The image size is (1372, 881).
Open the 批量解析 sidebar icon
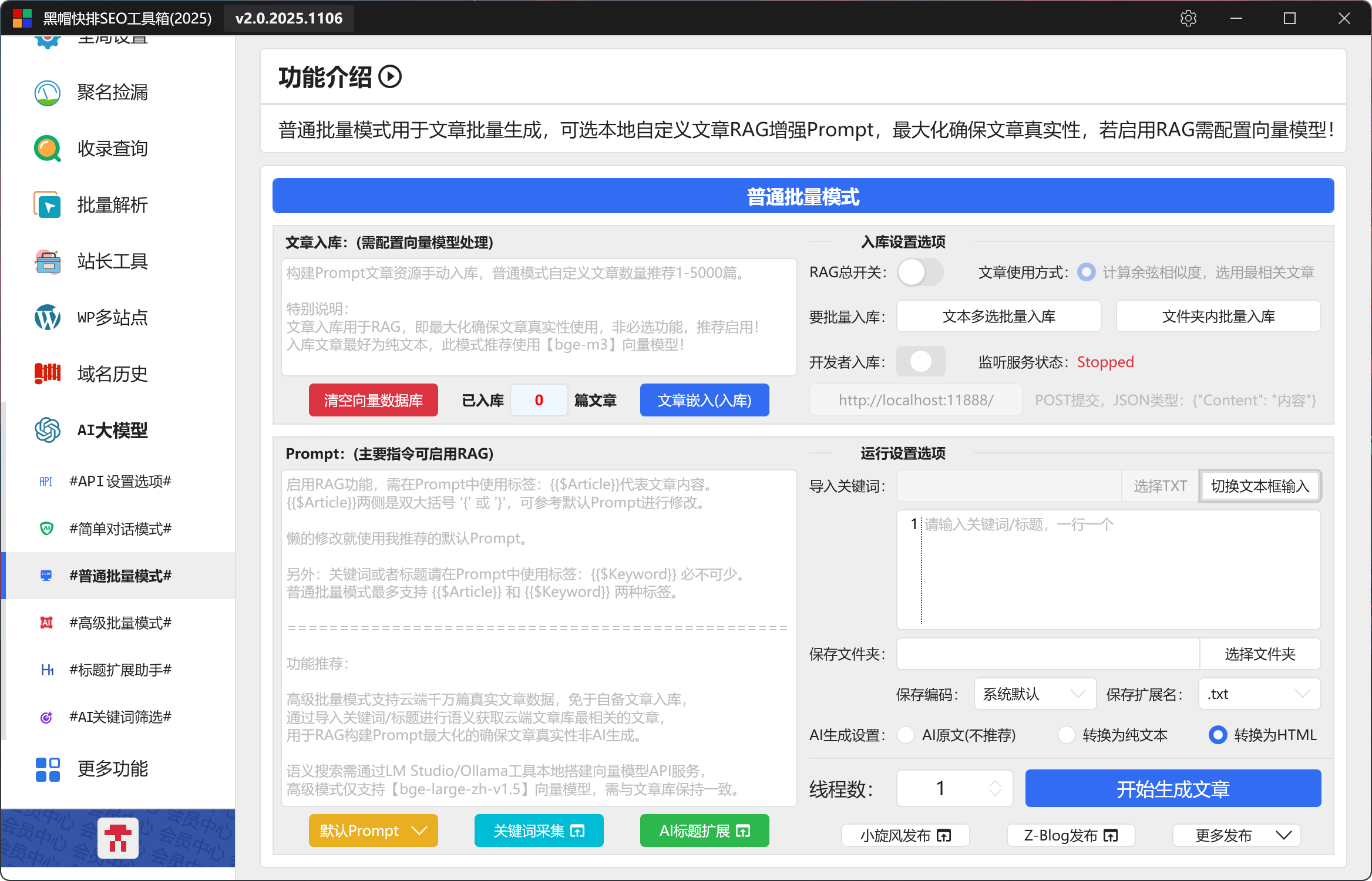[48, 205]
